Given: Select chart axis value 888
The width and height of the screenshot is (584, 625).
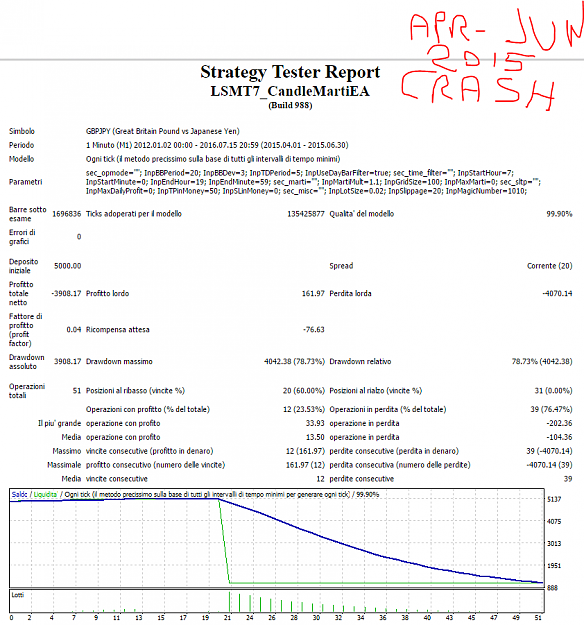Looking at the screenshot, I should 552,588.
